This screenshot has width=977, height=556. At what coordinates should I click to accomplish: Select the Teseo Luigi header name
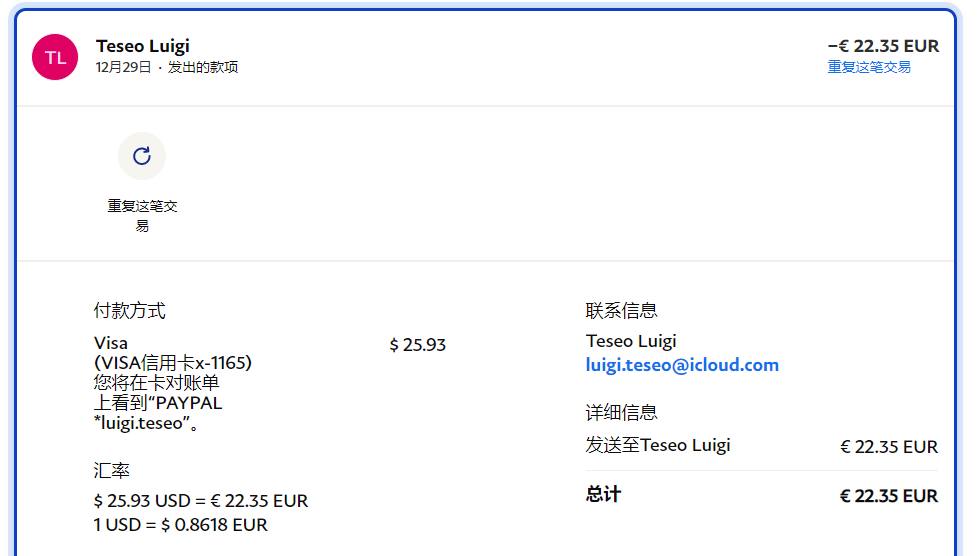(142, 46)
